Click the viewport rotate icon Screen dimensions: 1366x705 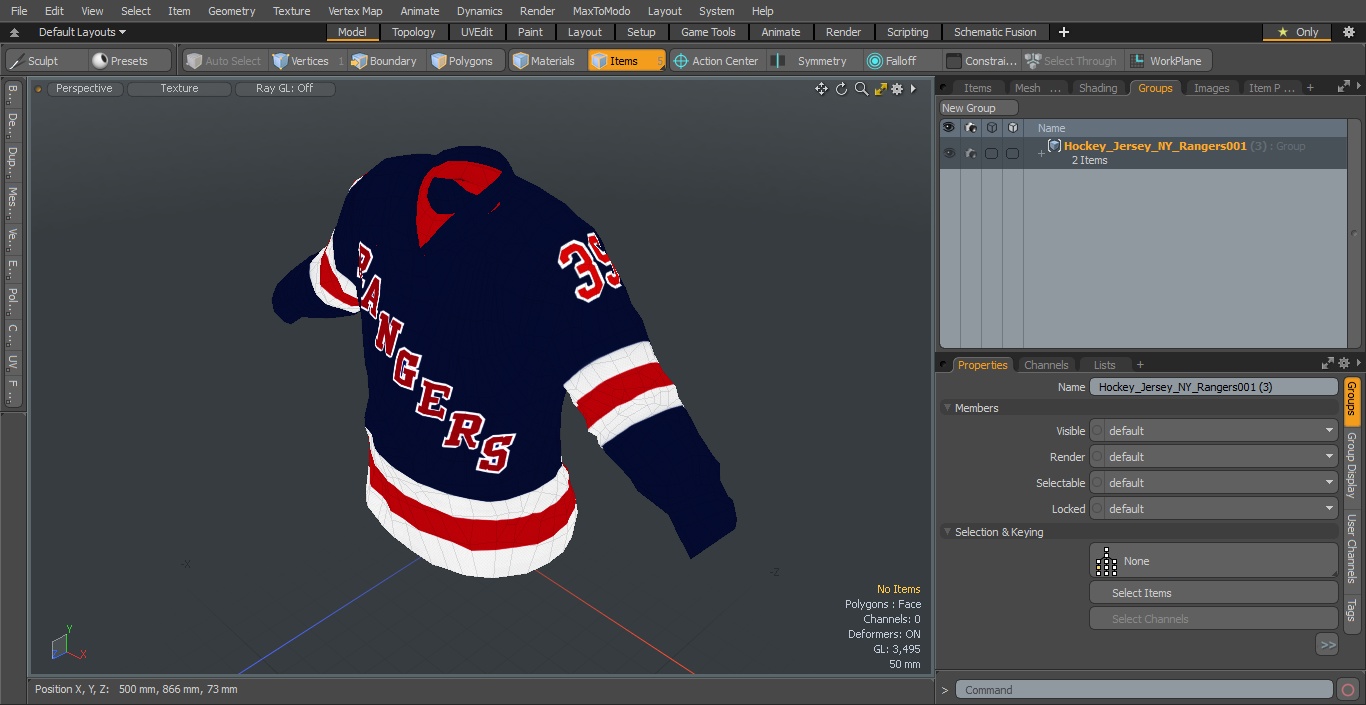(x=841, y=89)
